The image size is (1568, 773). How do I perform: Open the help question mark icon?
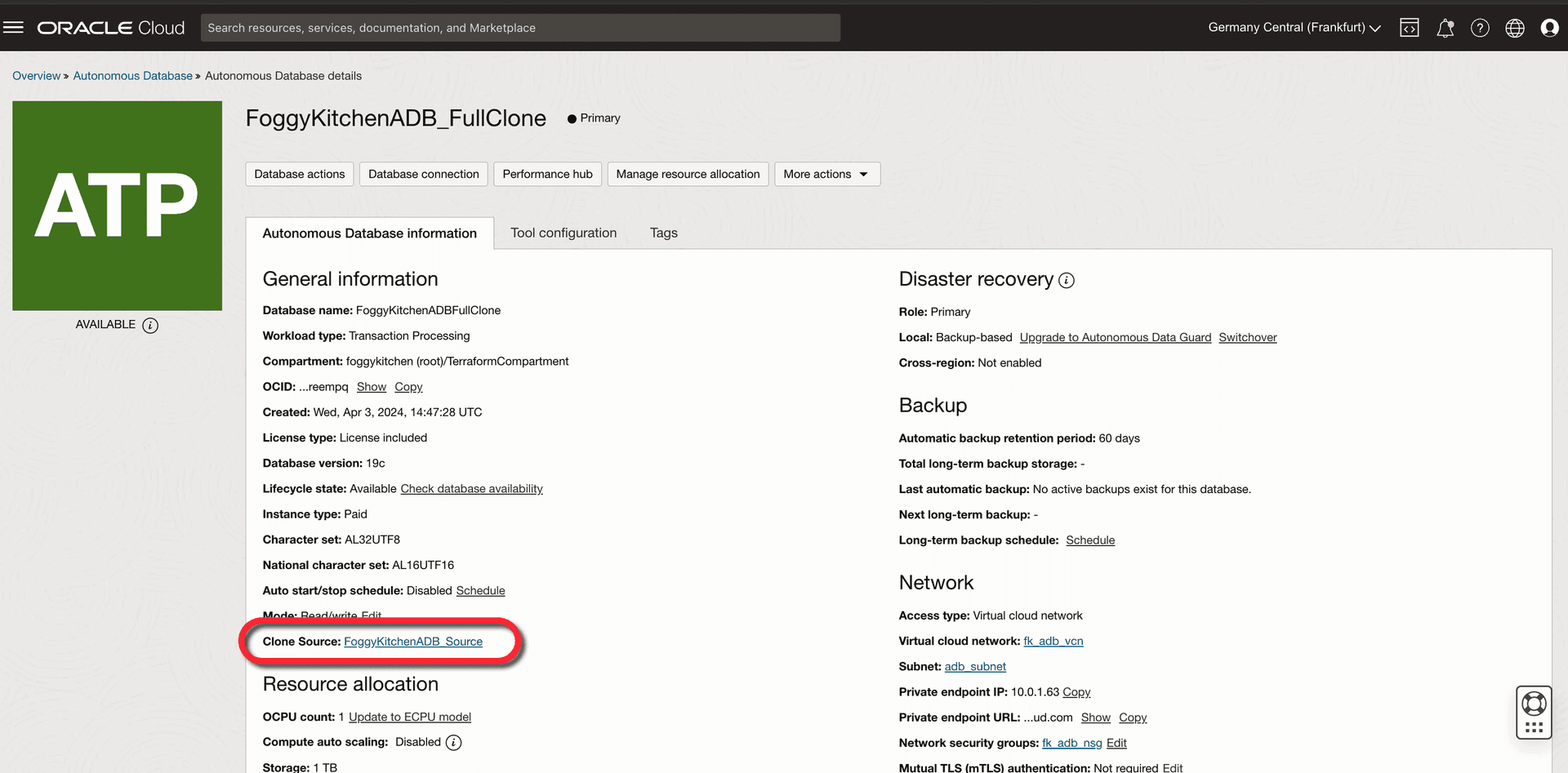1480,28
